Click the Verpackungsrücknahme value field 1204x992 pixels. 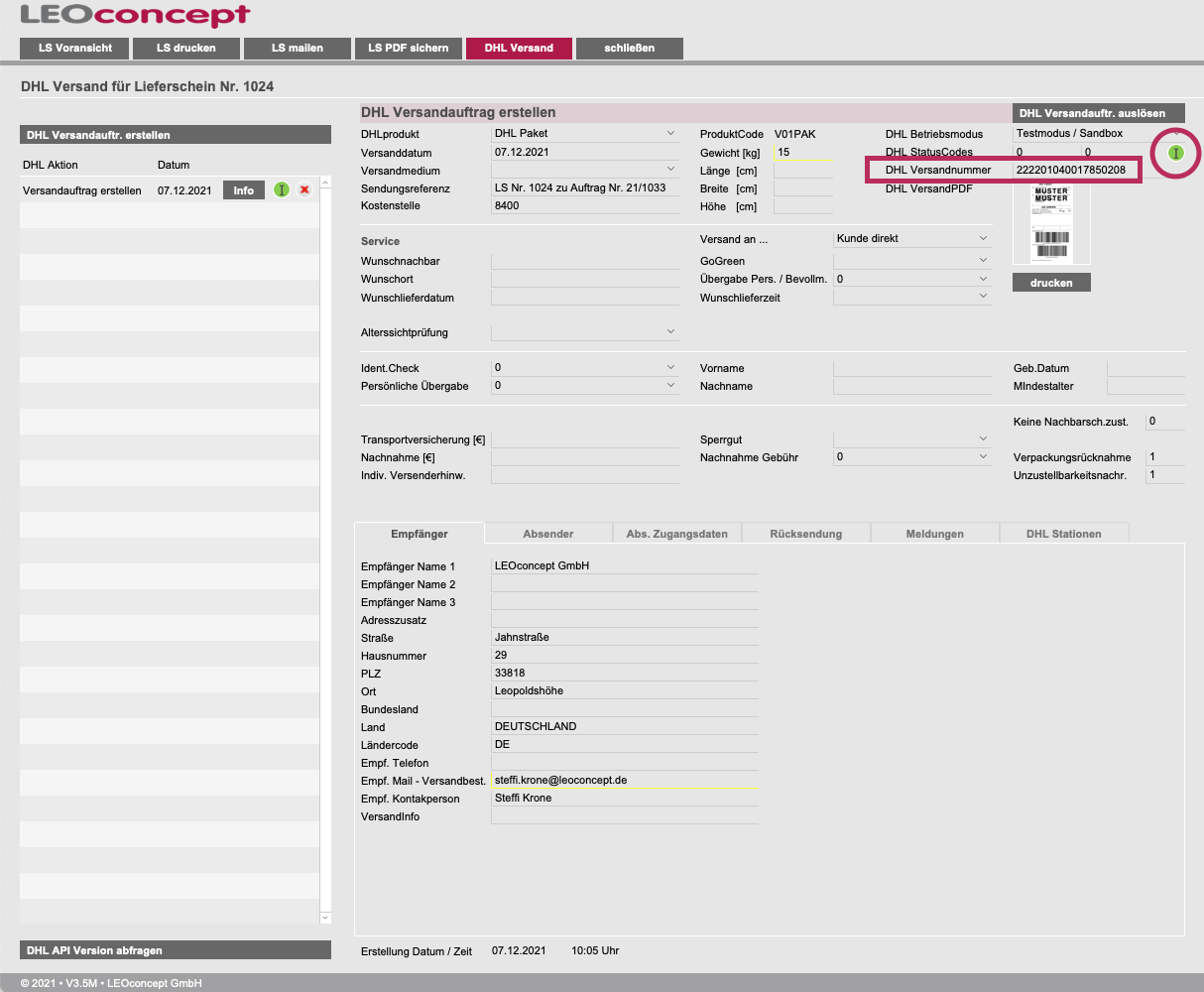pos(1165,457)
